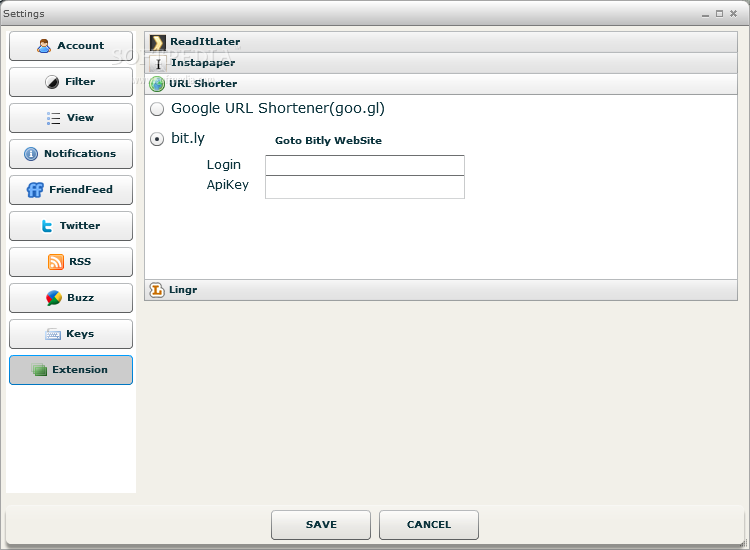This screenshot has width=750, height=550.
Task: Click the Lingr L icon
Action: 157,290
